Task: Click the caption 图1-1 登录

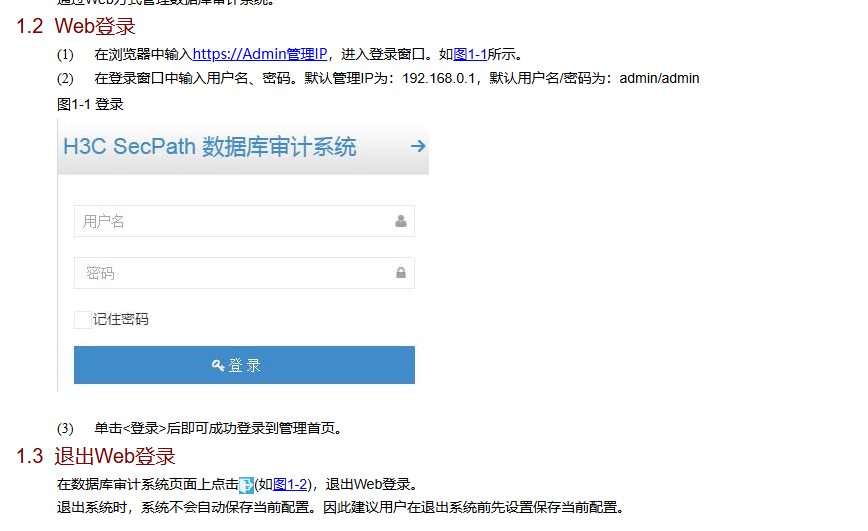Action: tap(90, 104)
